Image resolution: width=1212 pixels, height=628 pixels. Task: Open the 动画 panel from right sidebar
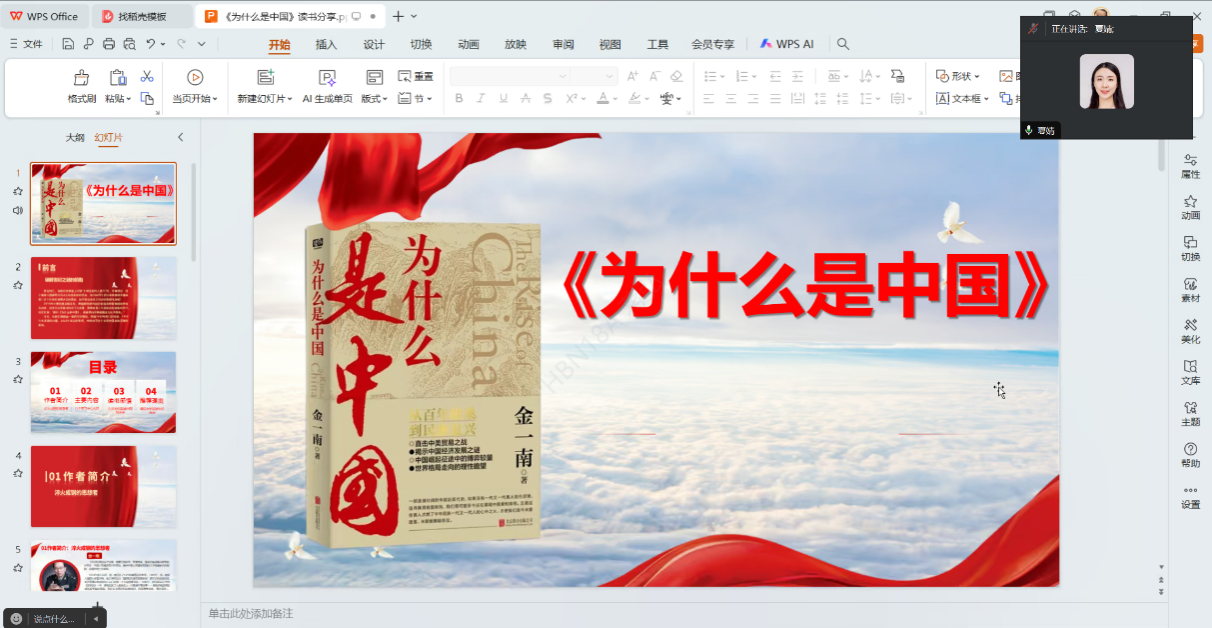click(1190, 207)
